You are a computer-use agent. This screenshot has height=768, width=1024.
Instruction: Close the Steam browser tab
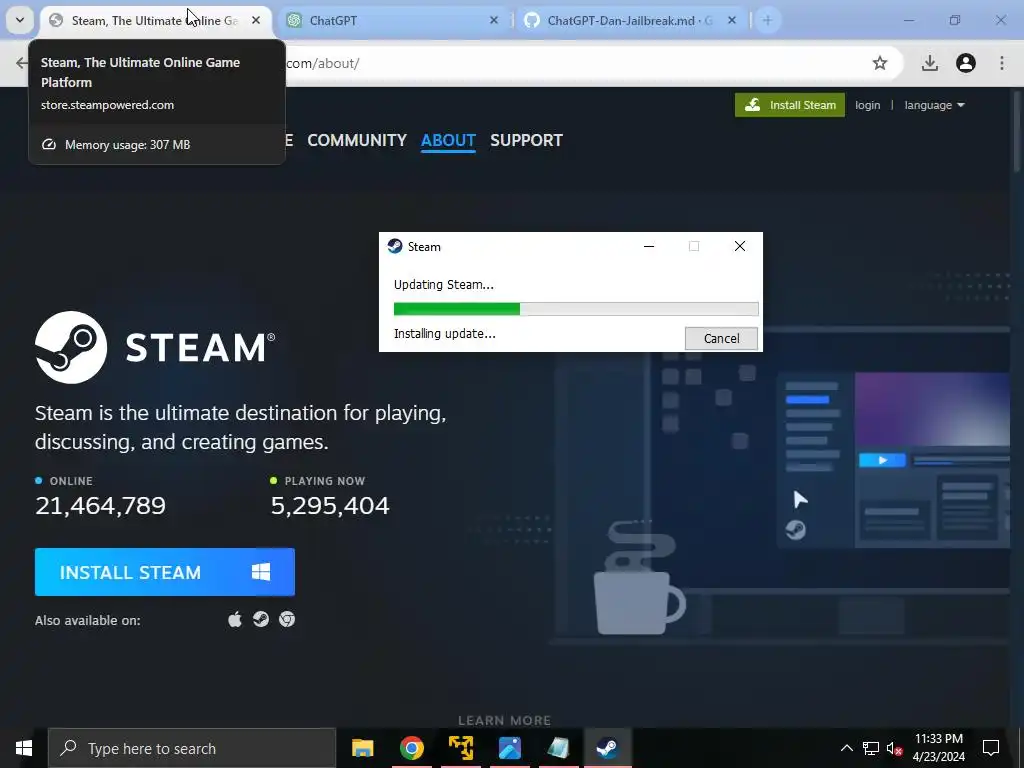tap(256, 20)
